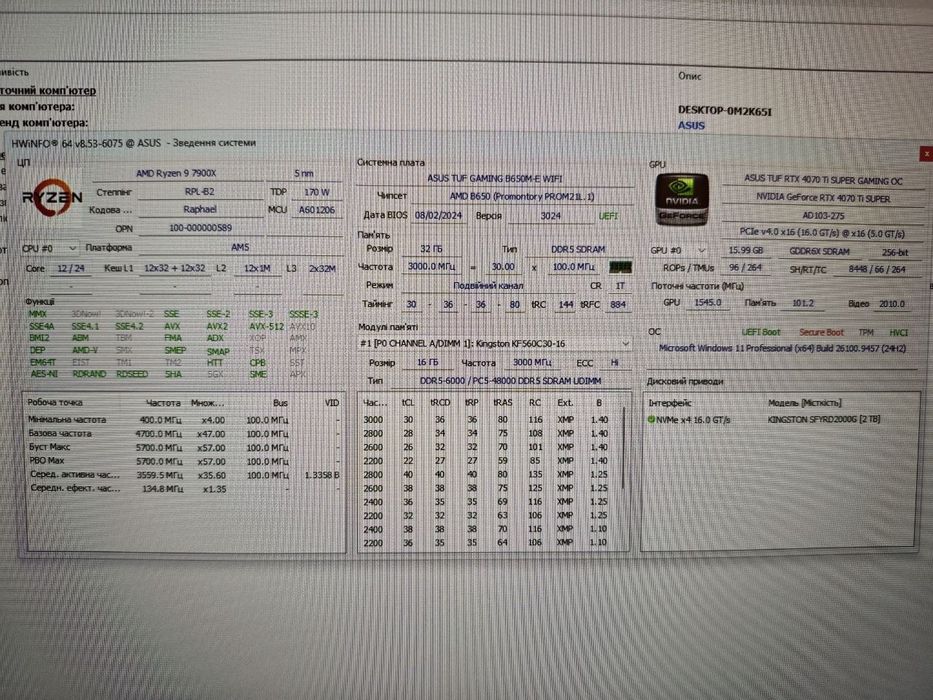Click the AMD Ryzen 9 7900X name field
This screenshot has height=700, width=933.
pyautogui.click(x=176, y=173)
